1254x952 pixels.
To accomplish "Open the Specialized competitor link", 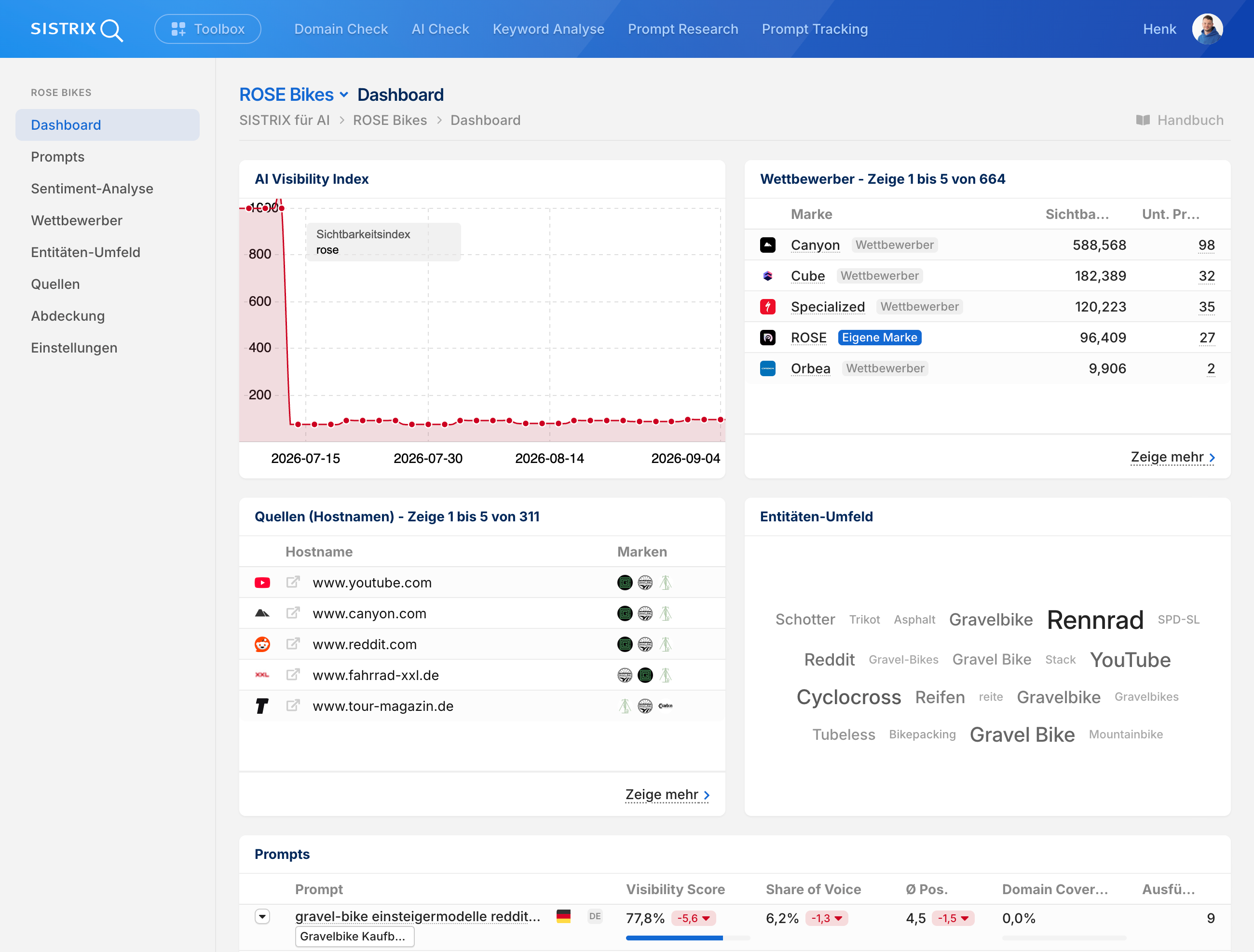I will [x=827, y=307].
